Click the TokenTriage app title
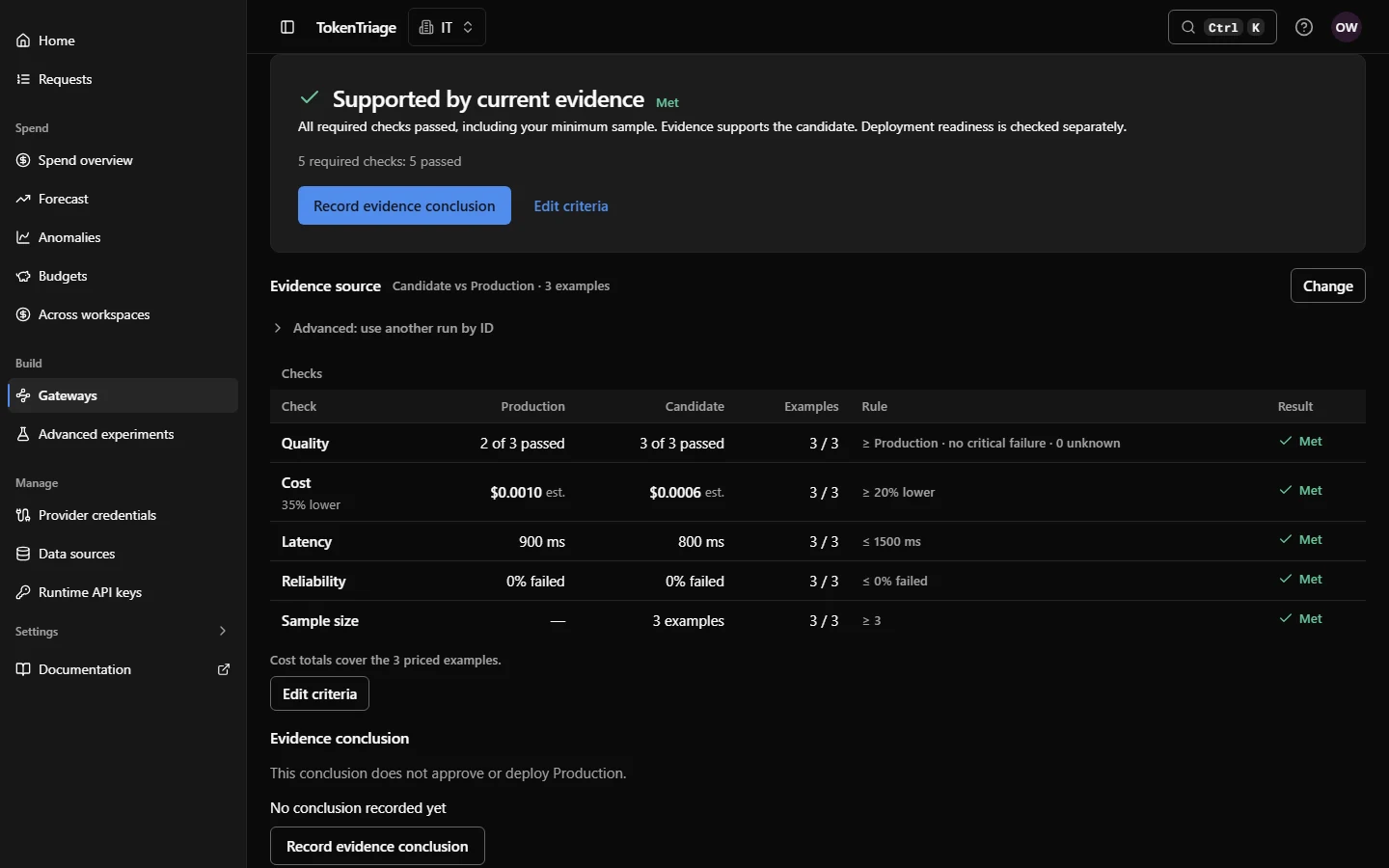This screenshot has width=1389, height=868. [x=356, y=27]
